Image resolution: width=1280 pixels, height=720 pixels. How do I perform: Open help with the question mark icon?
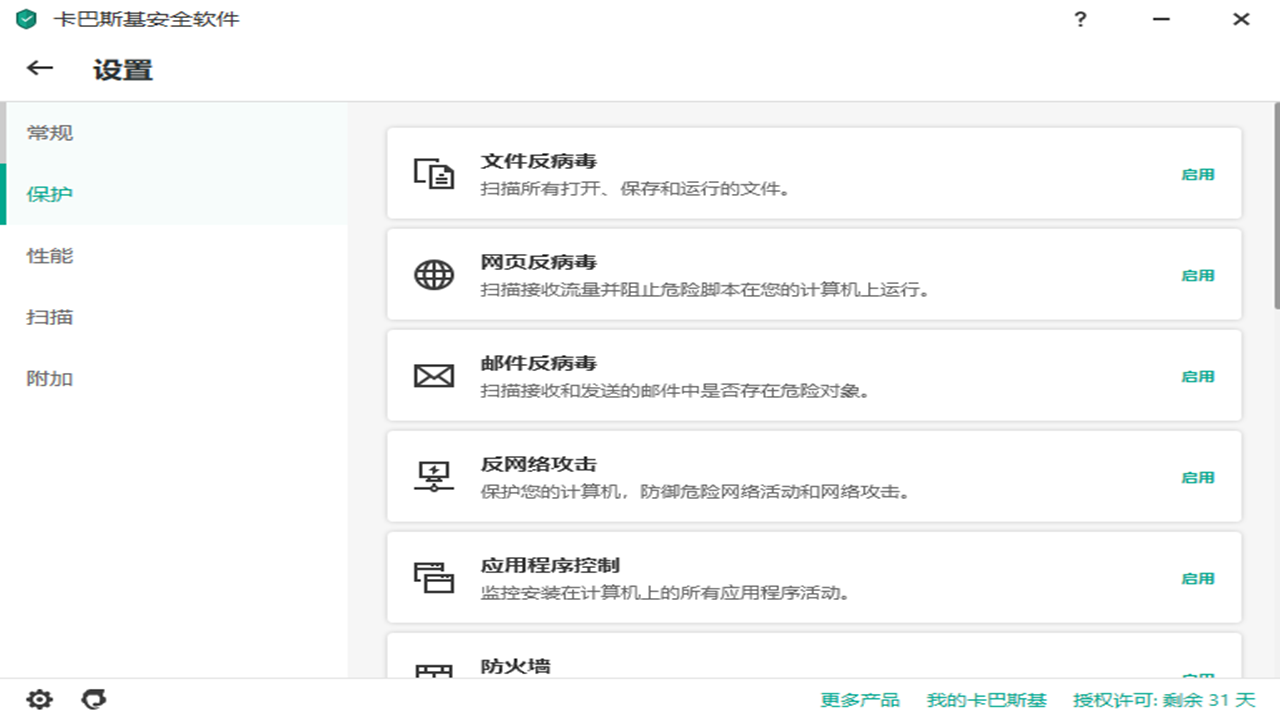(x=1080, y=18)
